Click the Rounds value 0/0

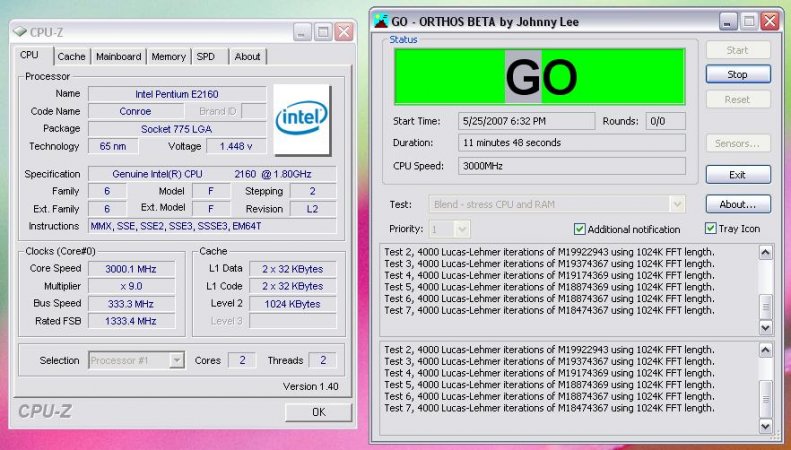click(665, 121)
